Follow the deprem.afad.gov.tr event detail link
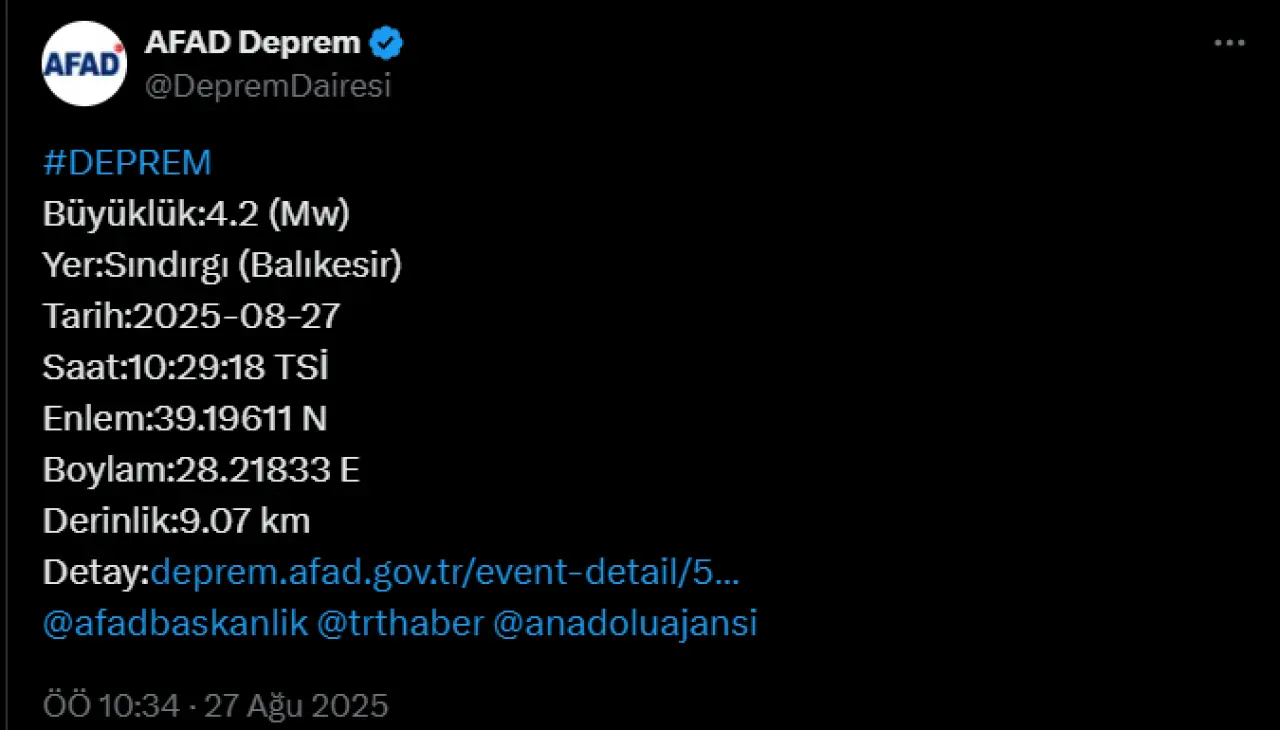Image resolution: width=1280 pixels, height=730 pixels. (x=445, y=572)
